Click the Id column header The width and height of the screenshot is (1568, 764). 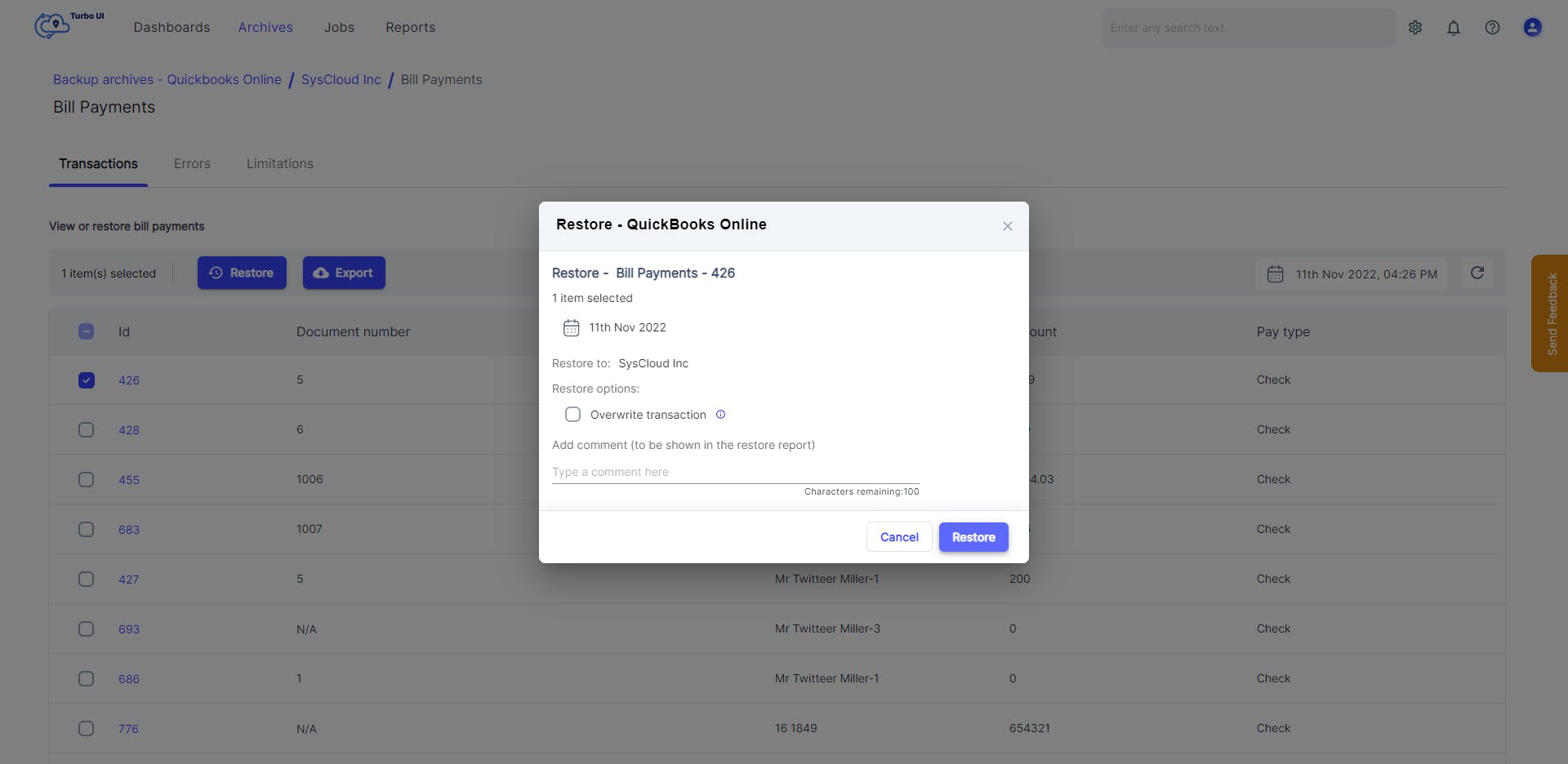click(124, 331)
